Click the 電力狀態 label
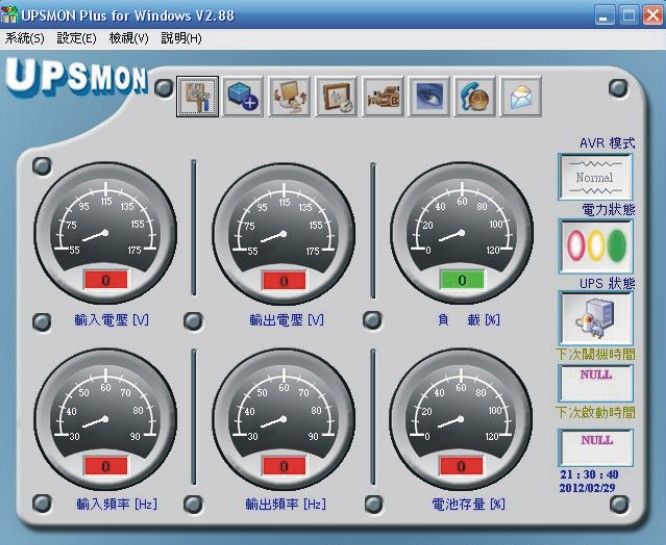Image resolution: width=666 pixels, height=545 pixels. [608, 209]
